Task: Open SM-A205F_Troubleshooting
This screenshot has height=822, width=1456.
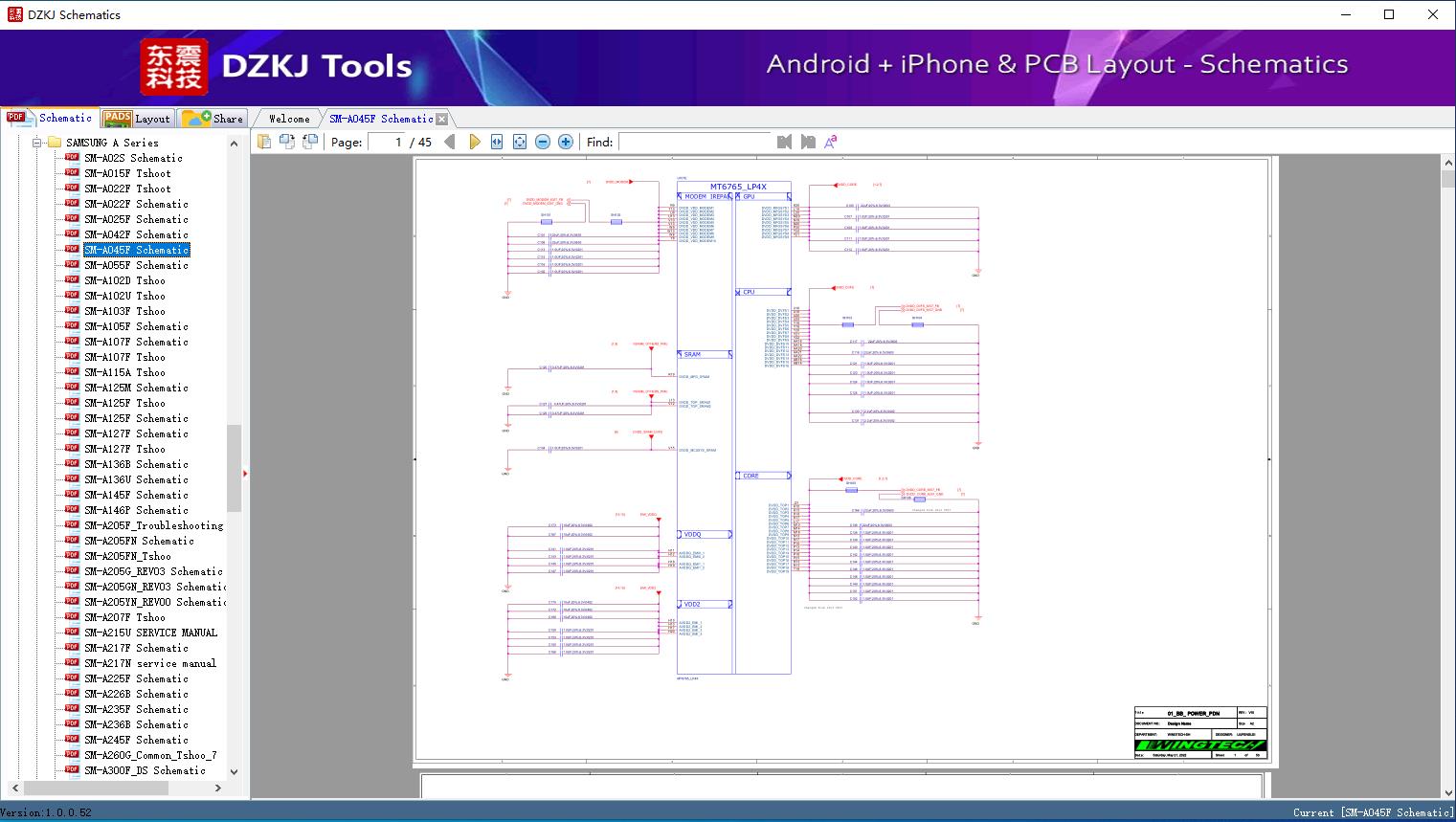Action: click(153, 525)
